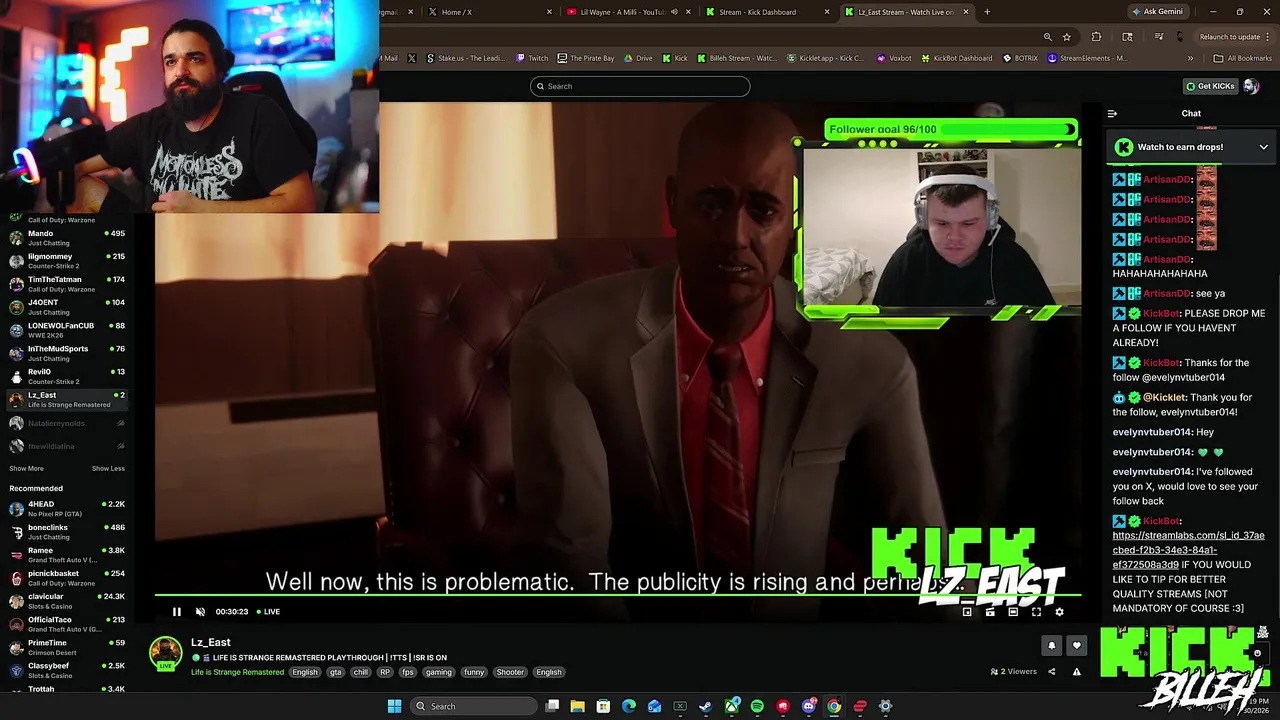Image resolution: width=1280 pixels, height=720 pixels.
Task: Open Drive bookmark
Action: pyautogui.click(x=638, y=58)
